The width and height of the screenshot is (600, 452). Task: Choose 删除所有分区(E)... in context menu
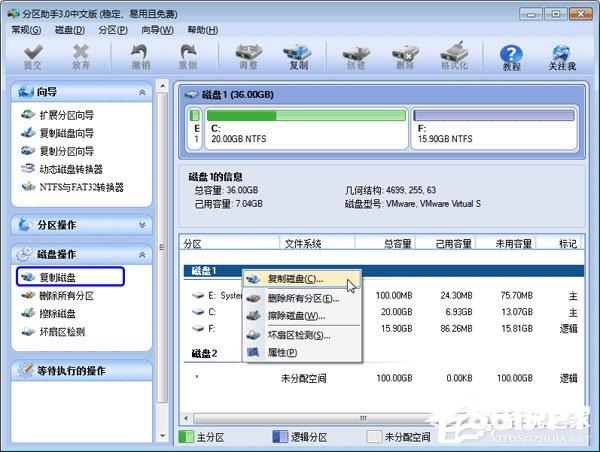(x=302, y=298)
